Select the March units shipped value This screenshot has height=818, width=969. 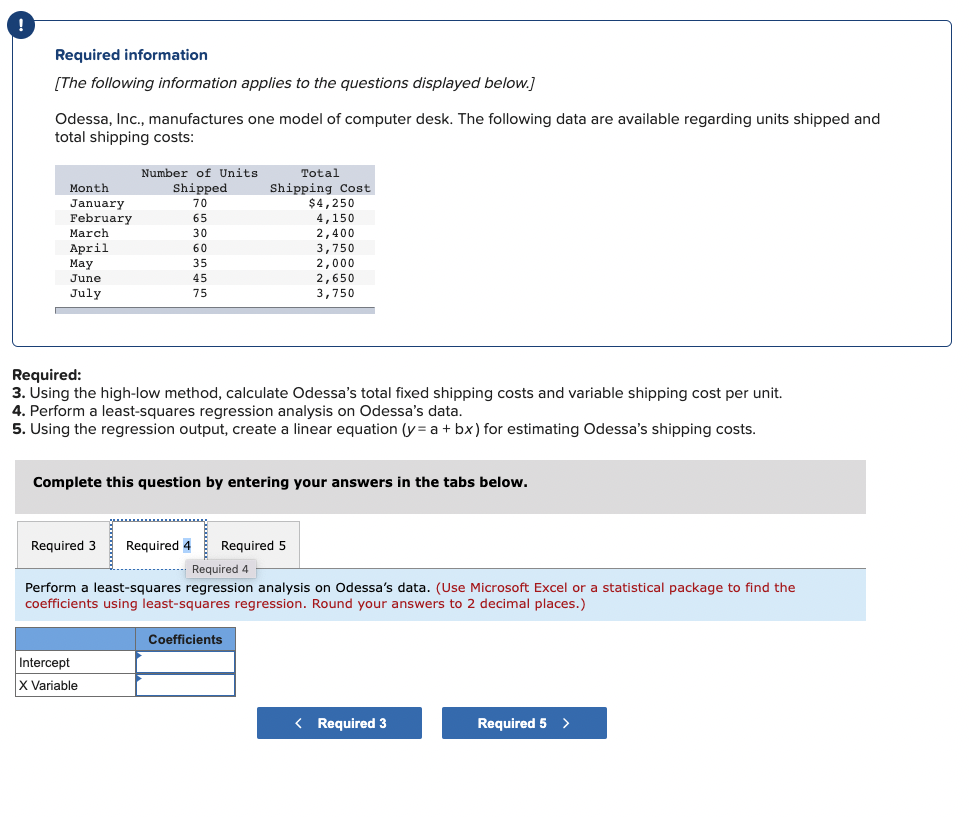tap(200, 233)
